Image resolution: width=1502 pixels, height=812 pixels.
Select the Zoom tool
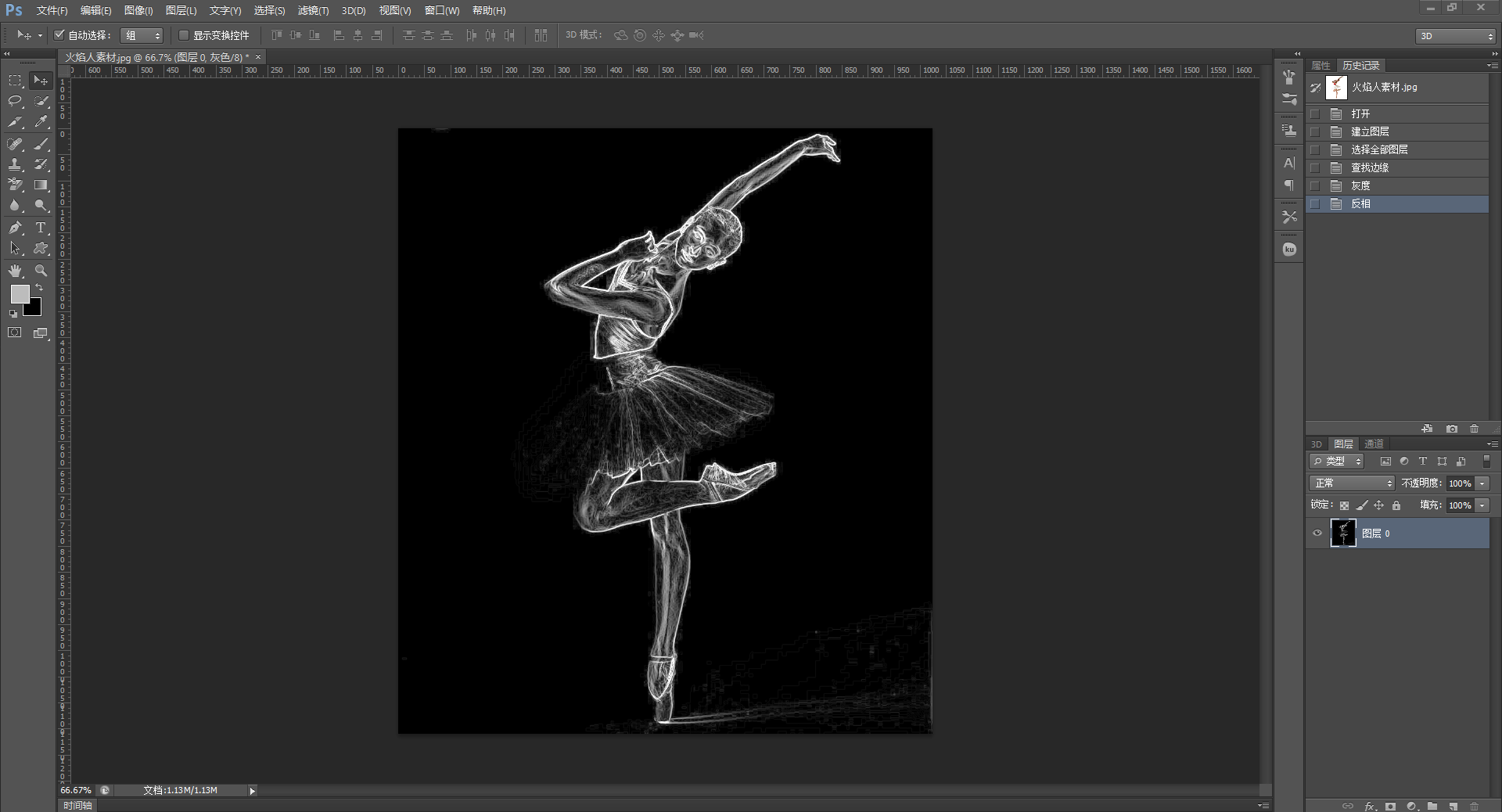click(x=41, y=271)
